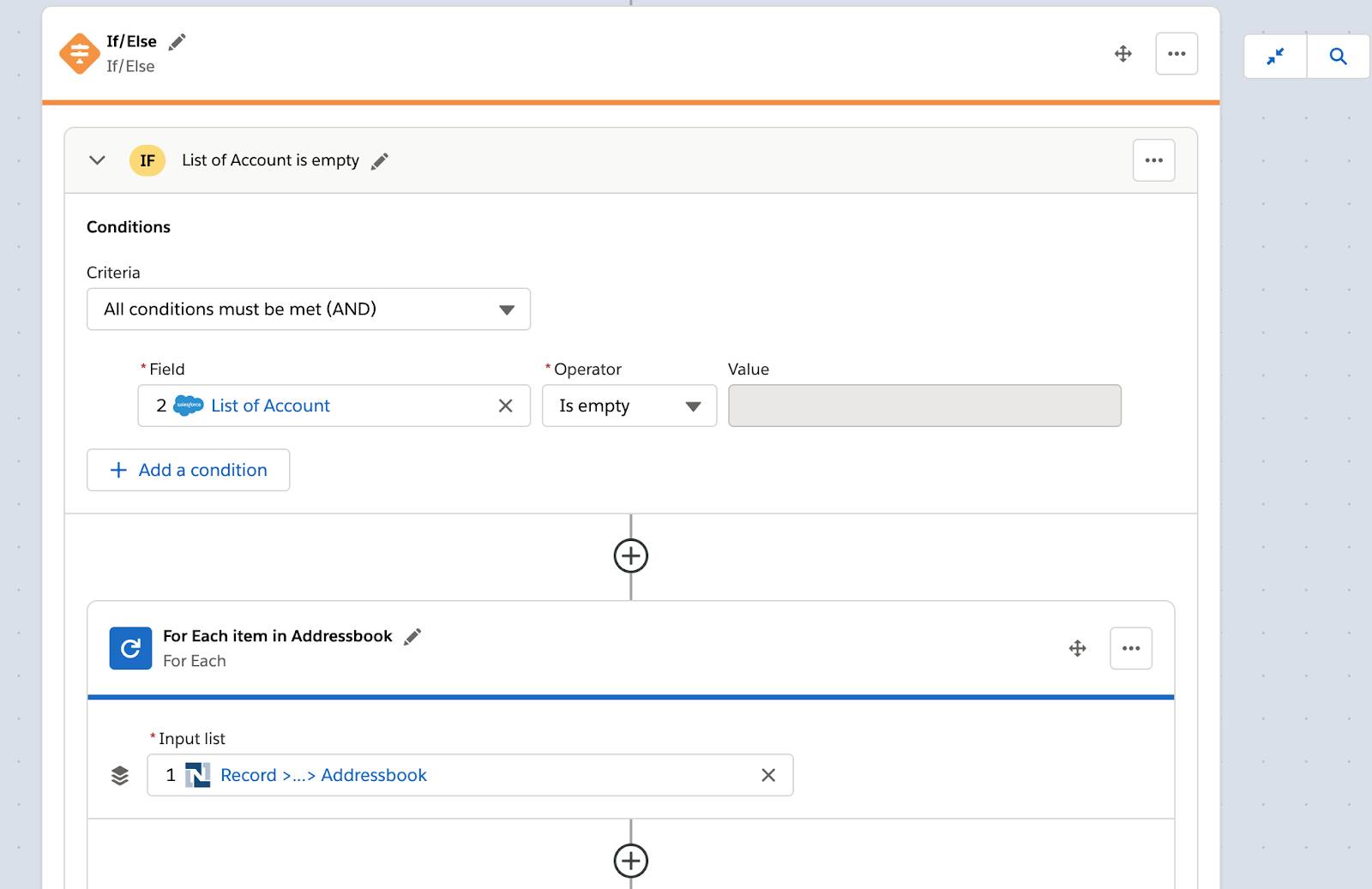This screenshot has width=1372, height=889.
Task: Rename For Each item in Addressbook pencil
Action: [x=412, y=636]
